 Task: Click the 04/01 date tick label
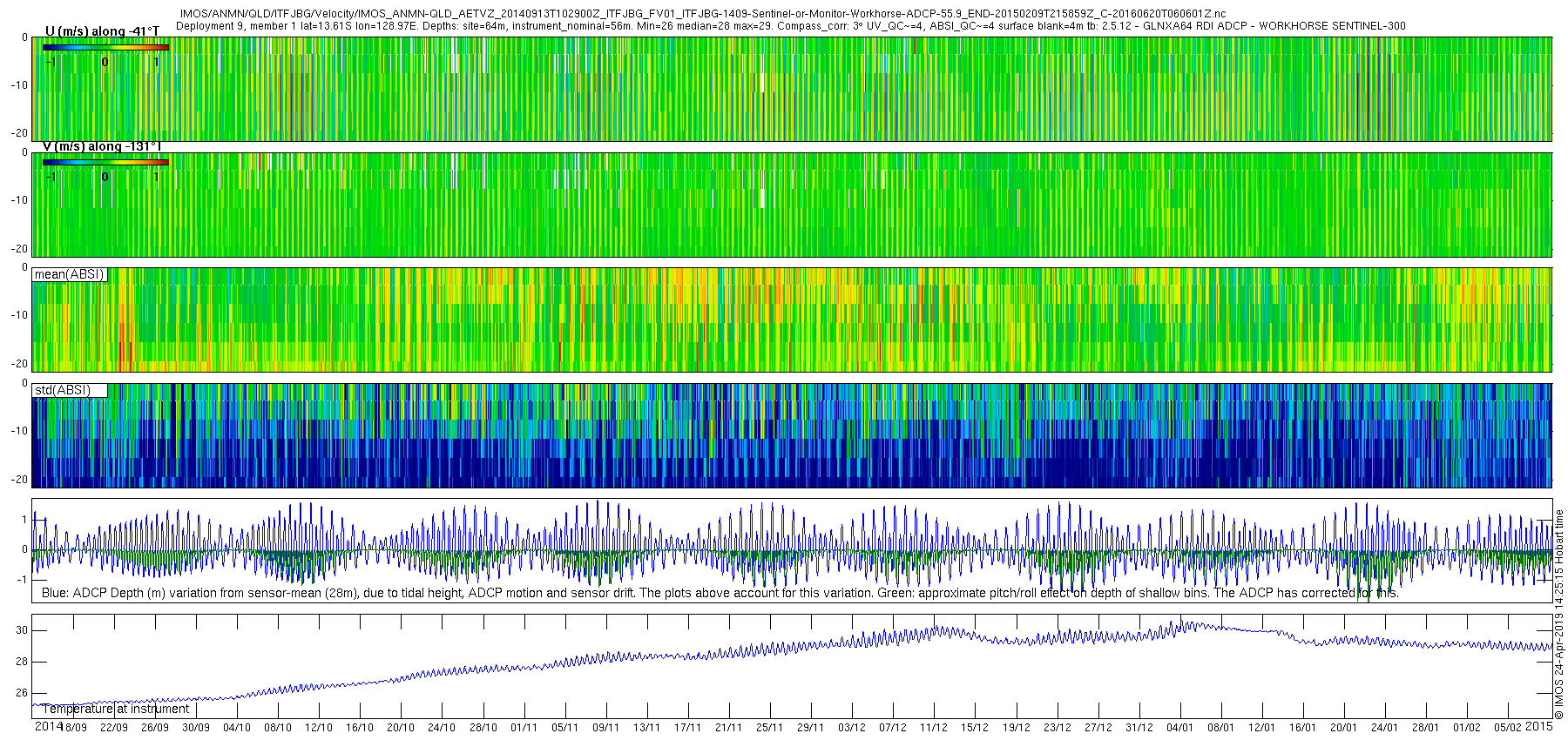[x=1179, y=728]
